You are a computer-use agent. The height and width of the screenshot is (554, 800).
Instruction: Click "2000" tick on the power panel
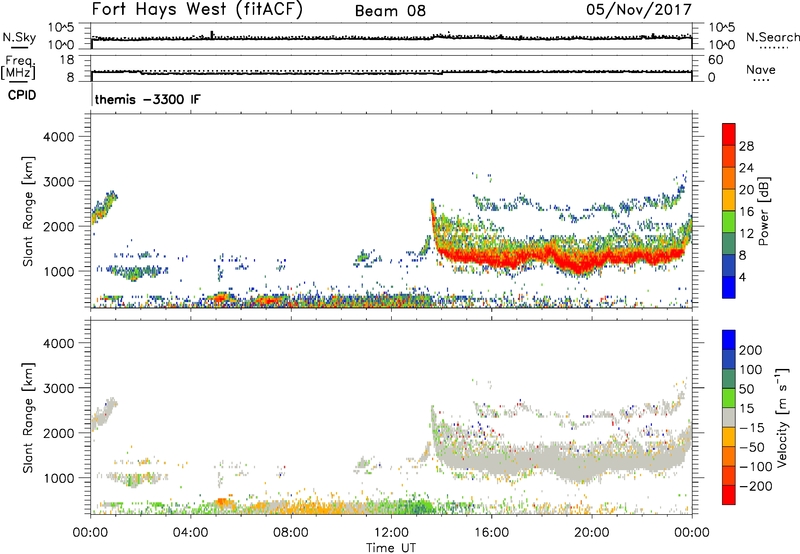click(59, 226)
